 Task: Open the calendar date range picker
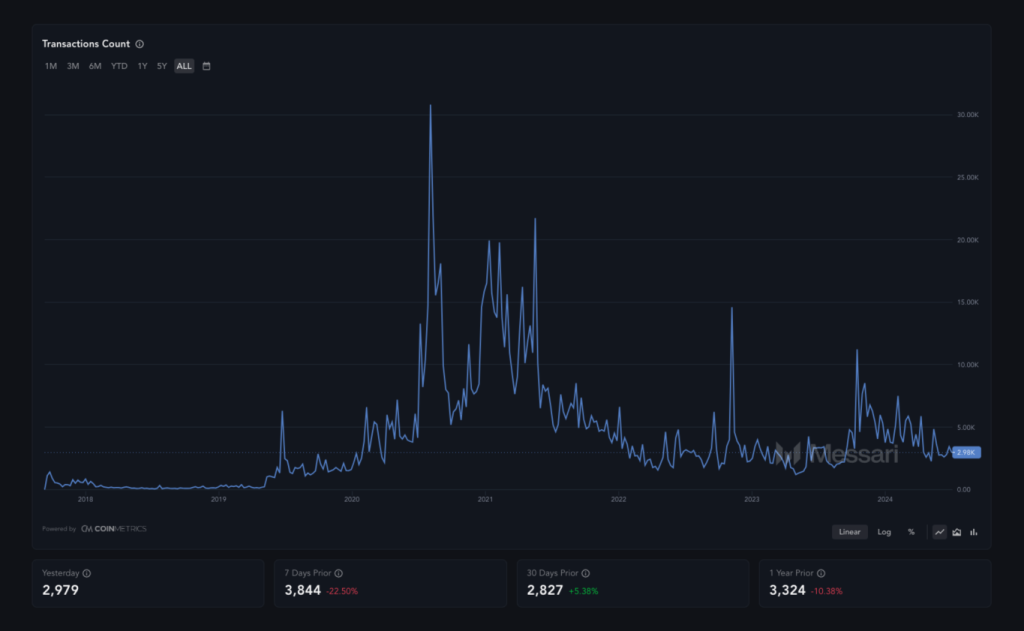point(206,66)
